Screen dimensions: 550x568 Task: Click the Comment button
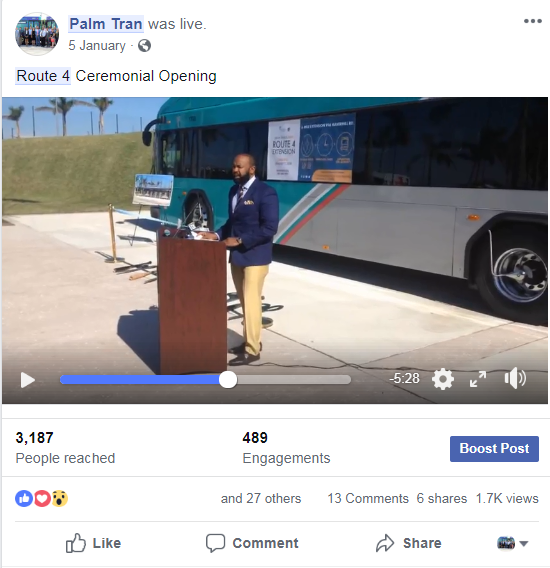pyautogui.click(x=252, y=543)
